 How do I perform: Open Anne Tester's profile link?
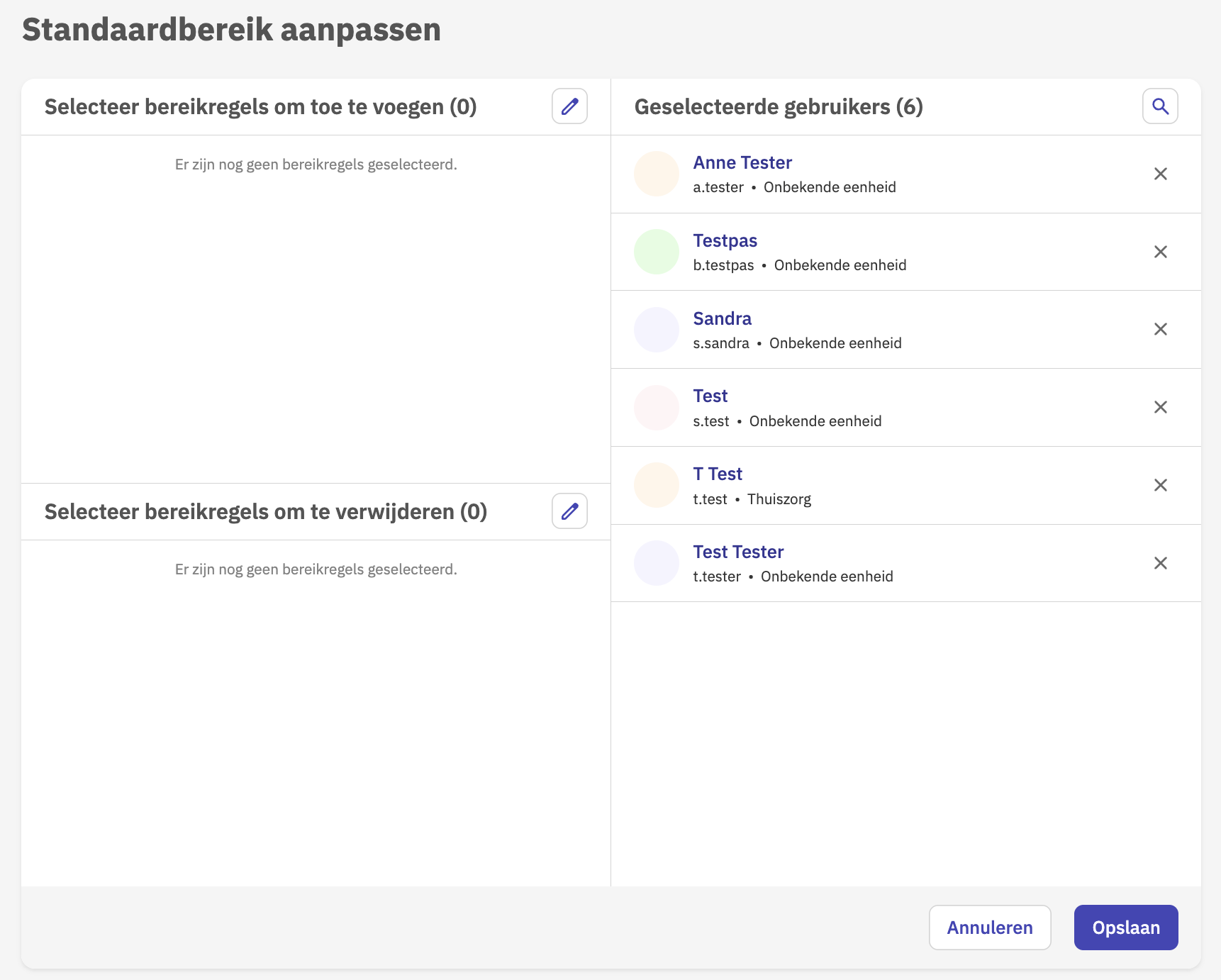(x=742, y=162)
